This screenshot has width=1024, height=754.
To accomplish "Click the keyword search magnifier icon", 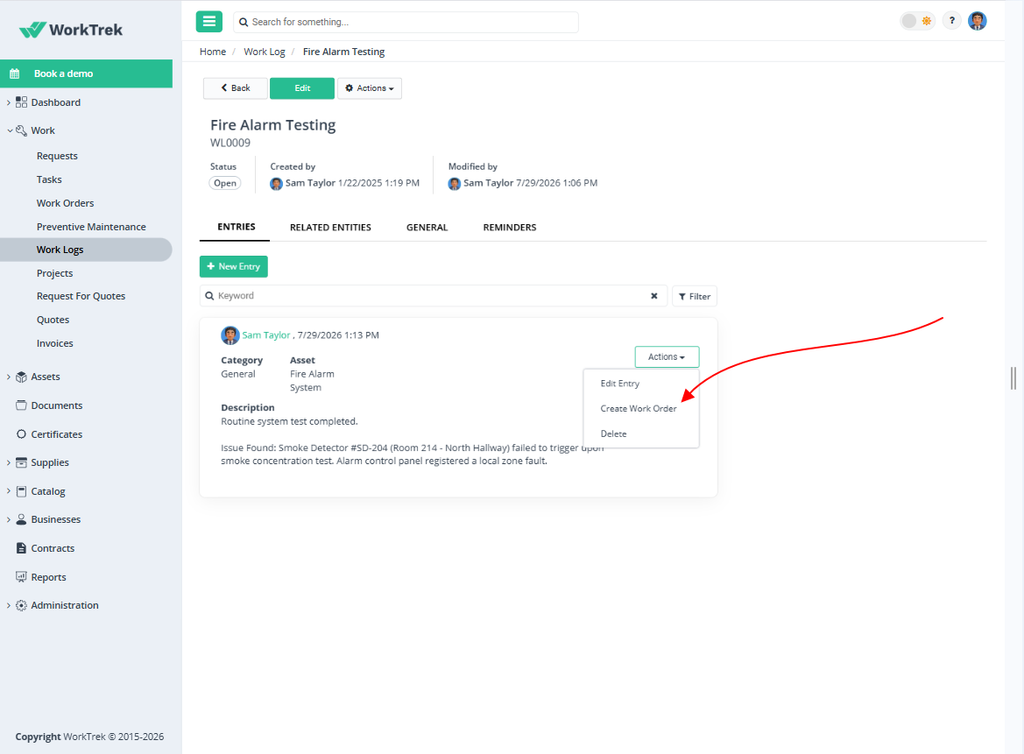I will [x=210, y=296].
